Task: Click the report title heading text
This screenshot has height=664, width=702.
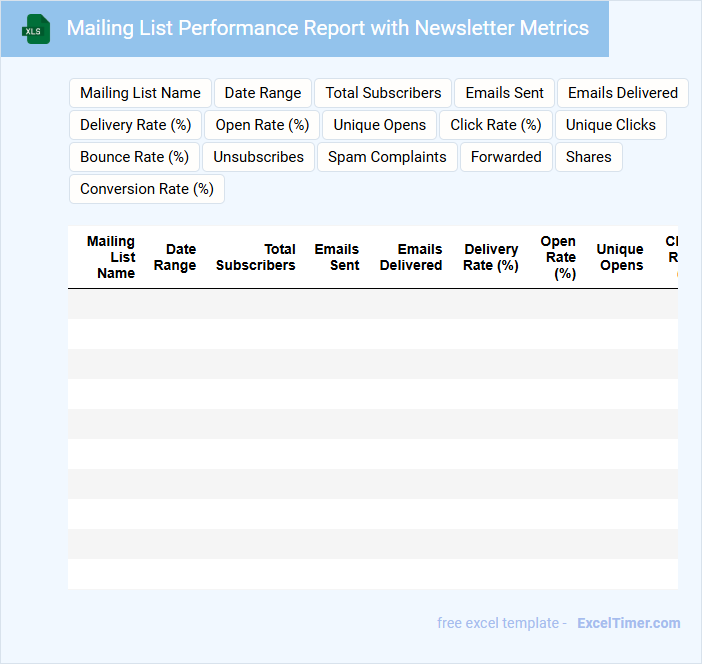Action: coord(327,28)
